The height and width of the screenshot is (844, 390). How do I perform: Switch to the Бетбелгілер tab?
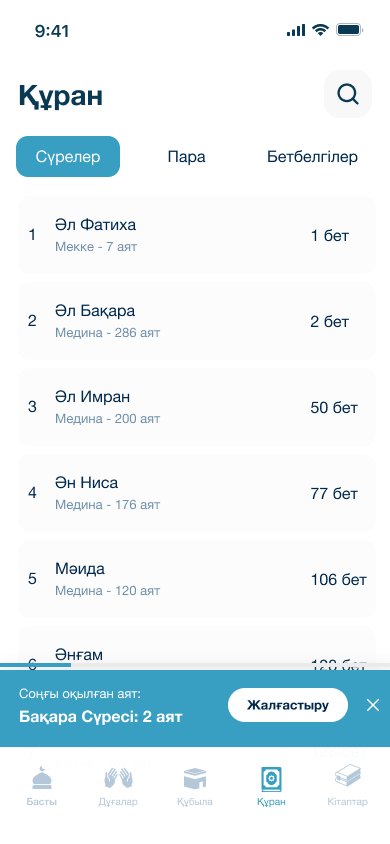click(x=313, y=157)
